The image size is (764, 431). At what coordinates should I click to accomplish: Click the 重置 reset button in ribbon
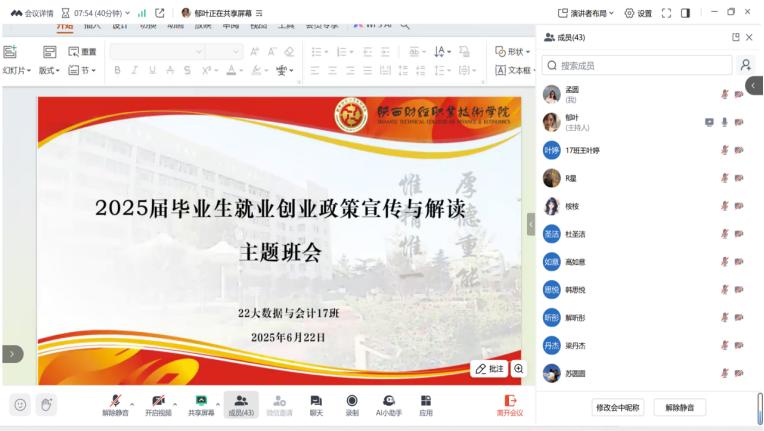coord(82,51)
